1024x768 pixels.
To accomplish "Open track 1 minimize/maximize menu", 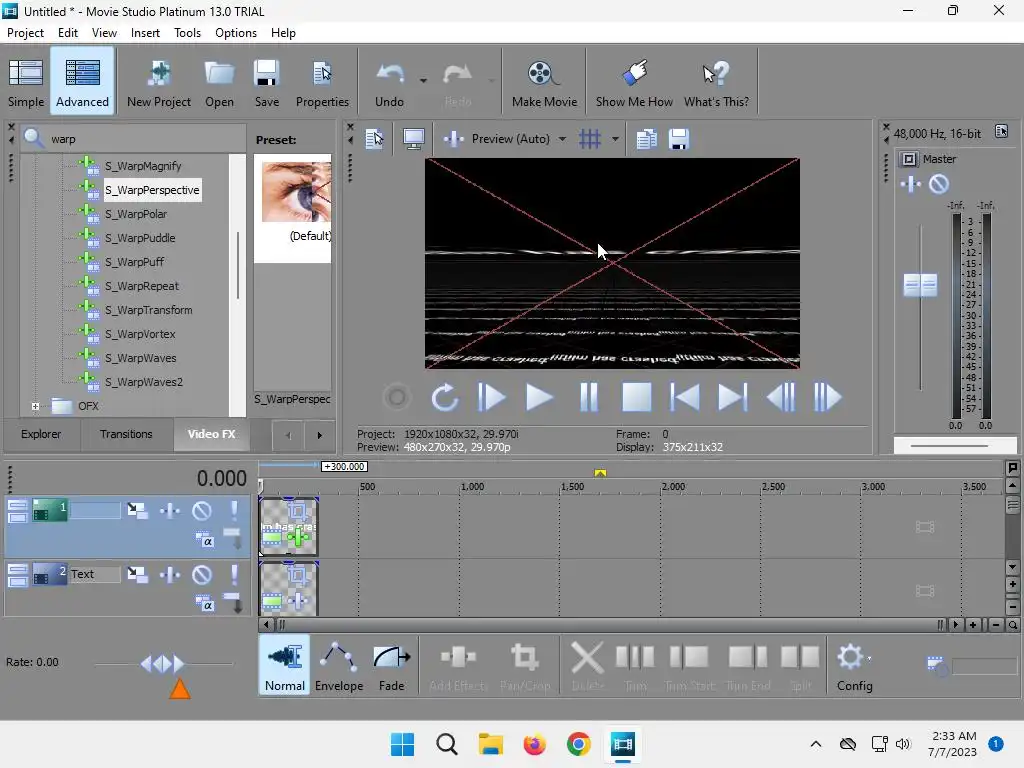I will 18,510.
